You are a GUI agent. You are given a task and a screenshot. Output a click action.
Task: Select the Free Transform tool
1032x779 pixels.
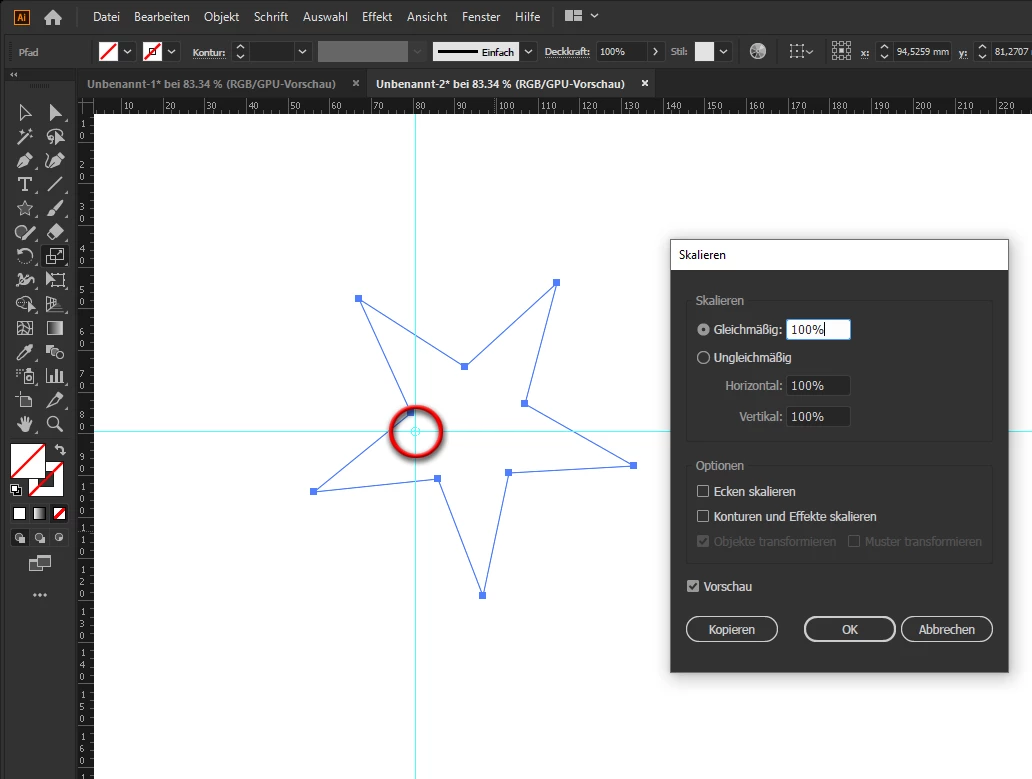[55, 280]
